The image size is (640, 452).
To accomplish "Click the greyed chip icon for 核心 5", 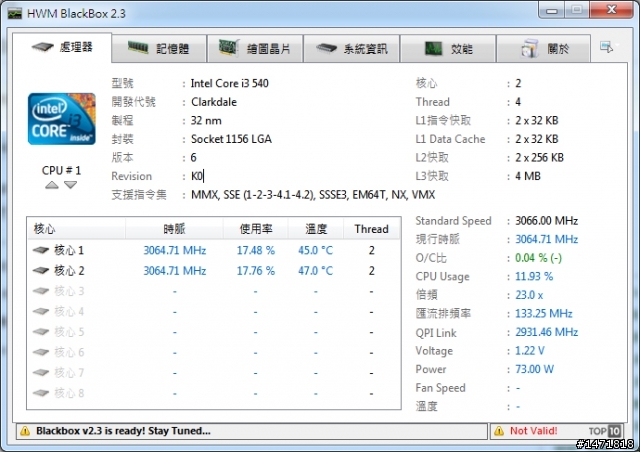I will point(41,332).
